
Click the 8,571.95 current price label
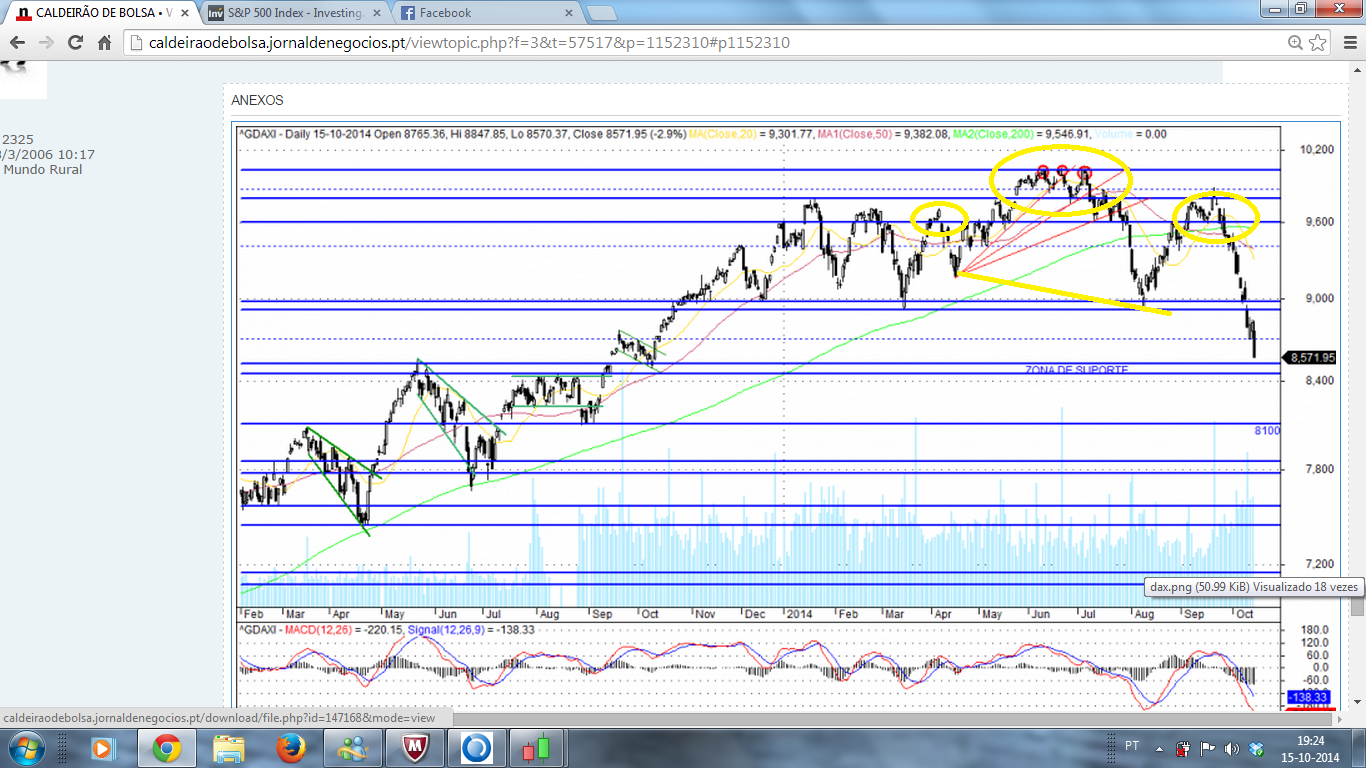1311,357
